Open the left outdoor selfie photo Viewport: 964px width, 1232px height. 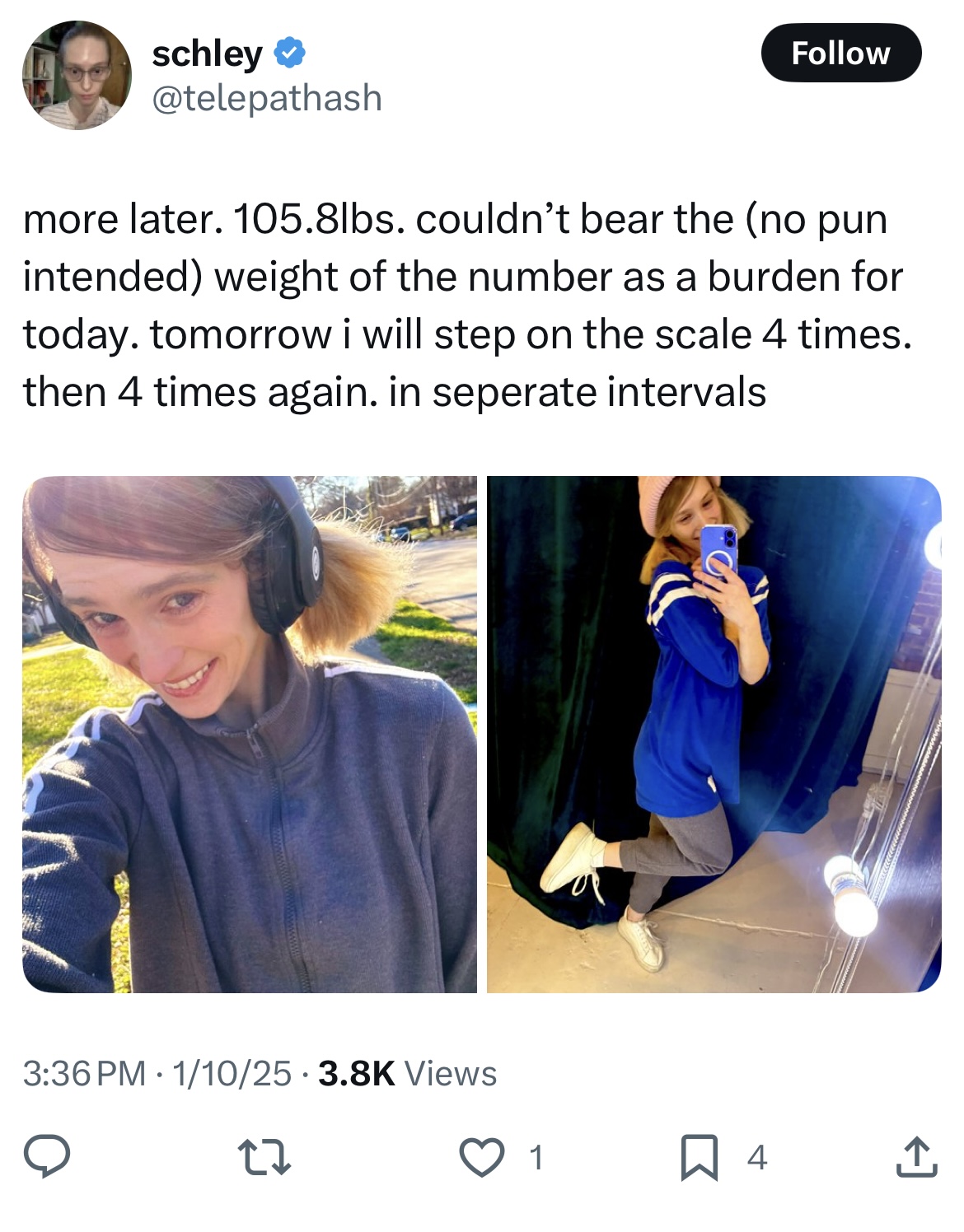[250, 735]
